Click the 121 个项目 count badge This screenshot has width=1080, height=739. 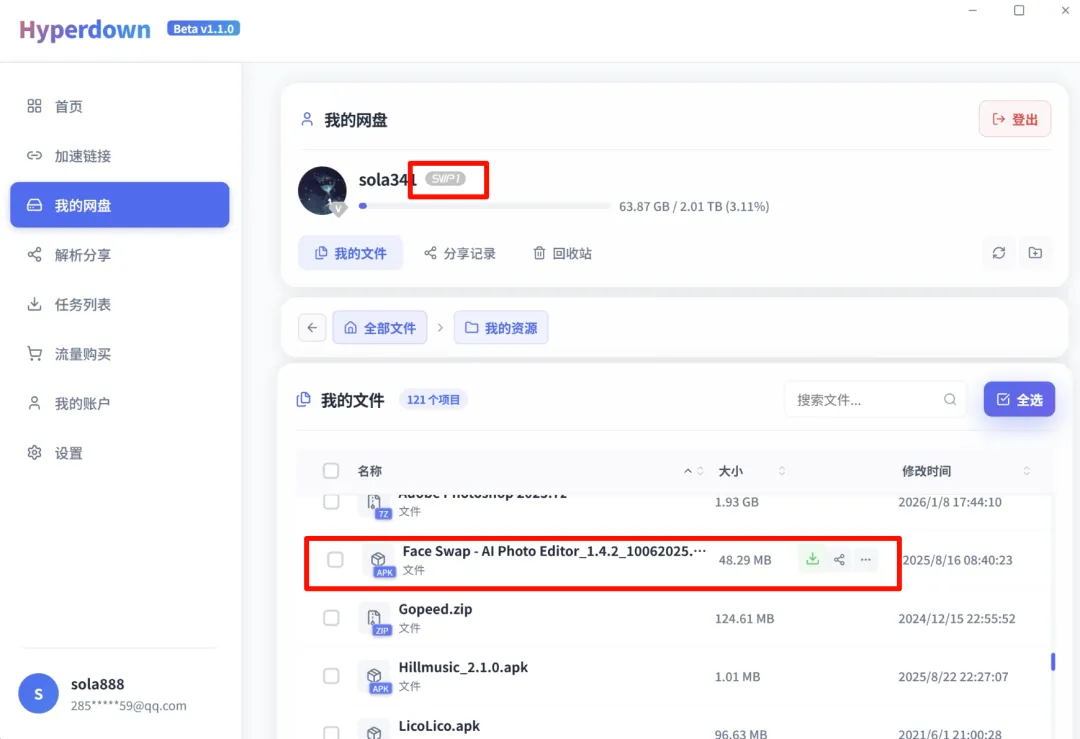pyautogui.click(x=433, y=399)
